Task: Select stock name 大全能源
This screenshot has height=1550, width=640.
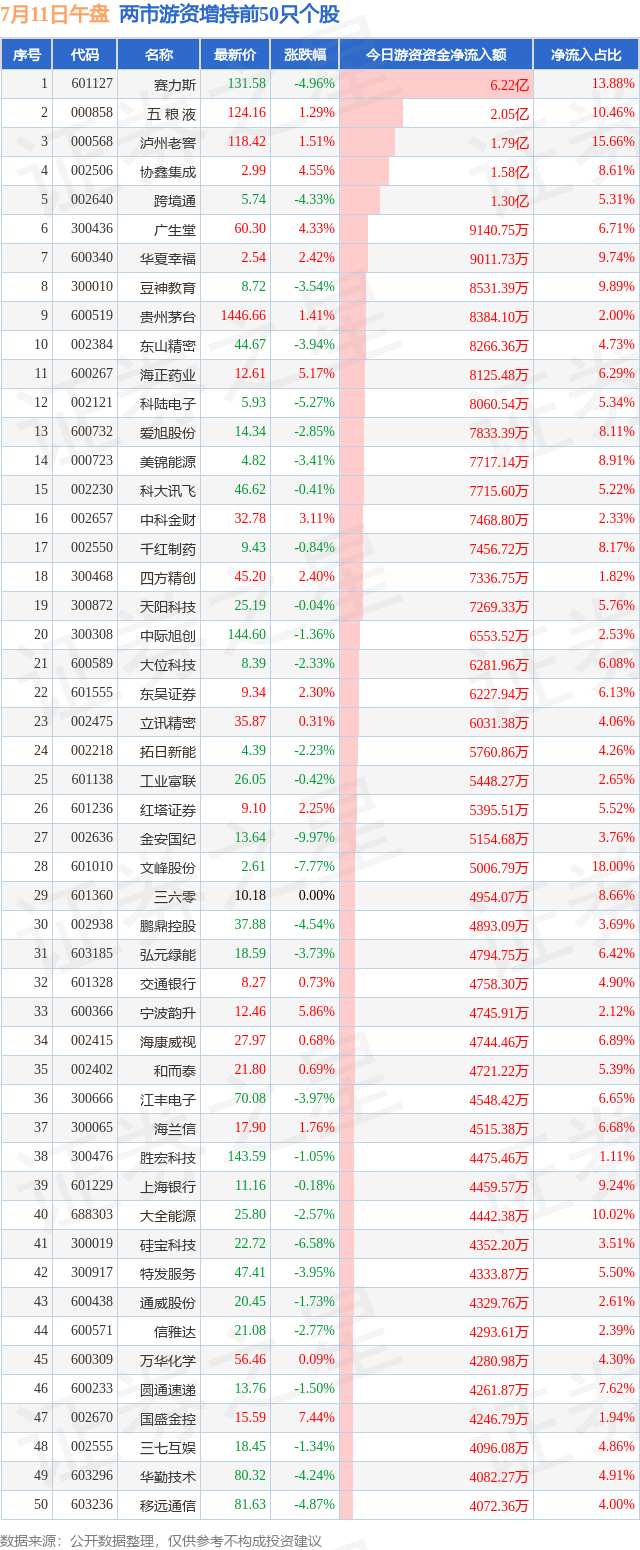Action: pyautogui.click(x=168, y=1216)
